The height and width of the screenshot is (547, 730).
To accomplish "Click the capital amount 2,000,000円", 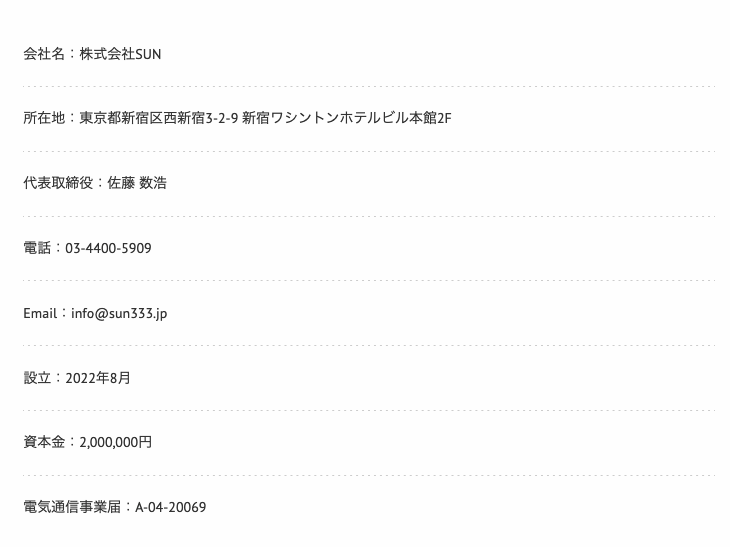I will click(x=116, y=442).
